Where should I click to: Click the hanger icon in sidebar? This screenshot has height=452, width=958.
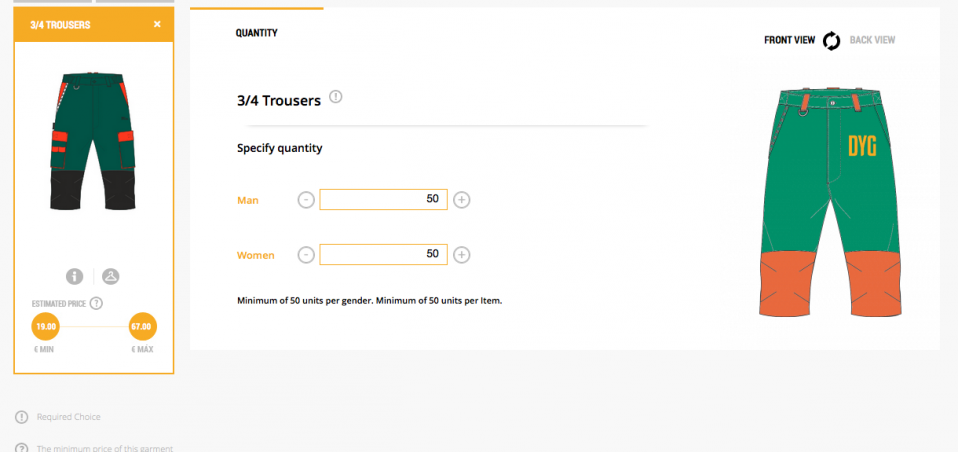point(110,277)
